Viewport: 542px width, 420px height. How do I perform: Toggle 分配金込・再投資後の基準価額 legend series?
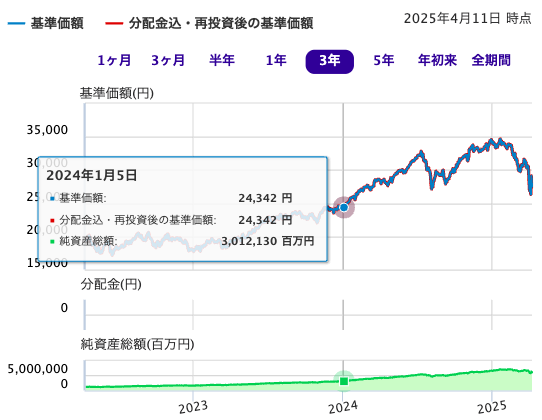(x=209, y=24)
